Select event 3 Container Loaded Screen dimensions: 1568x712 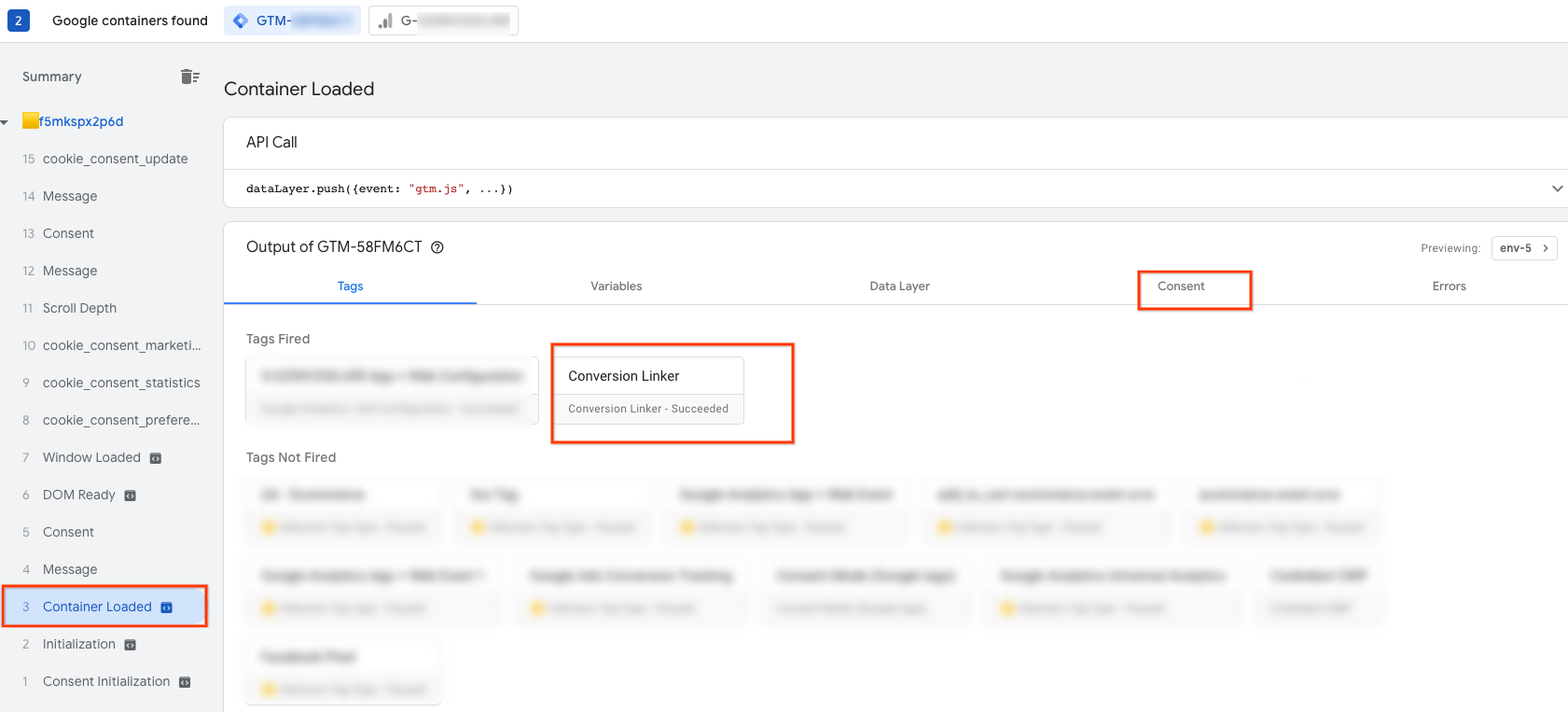click(104, 607)
